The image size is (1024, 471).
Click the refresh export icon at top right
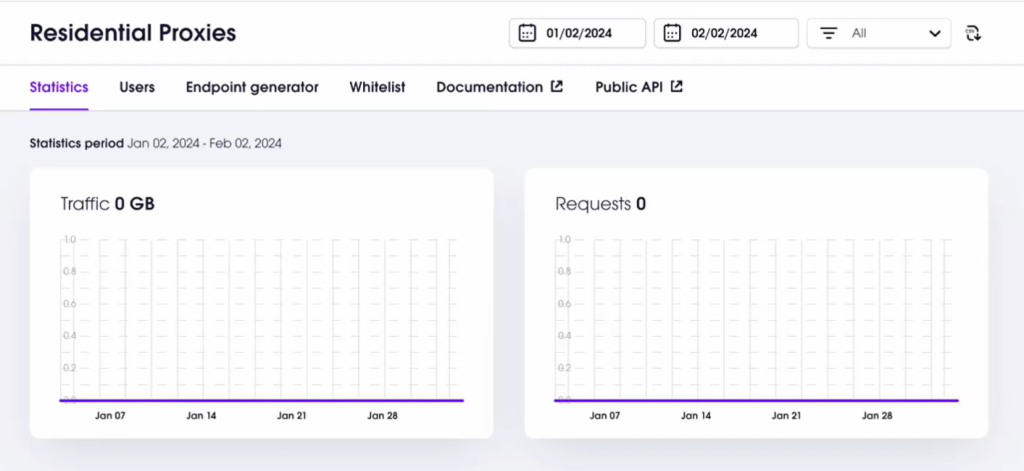point(973,34)
